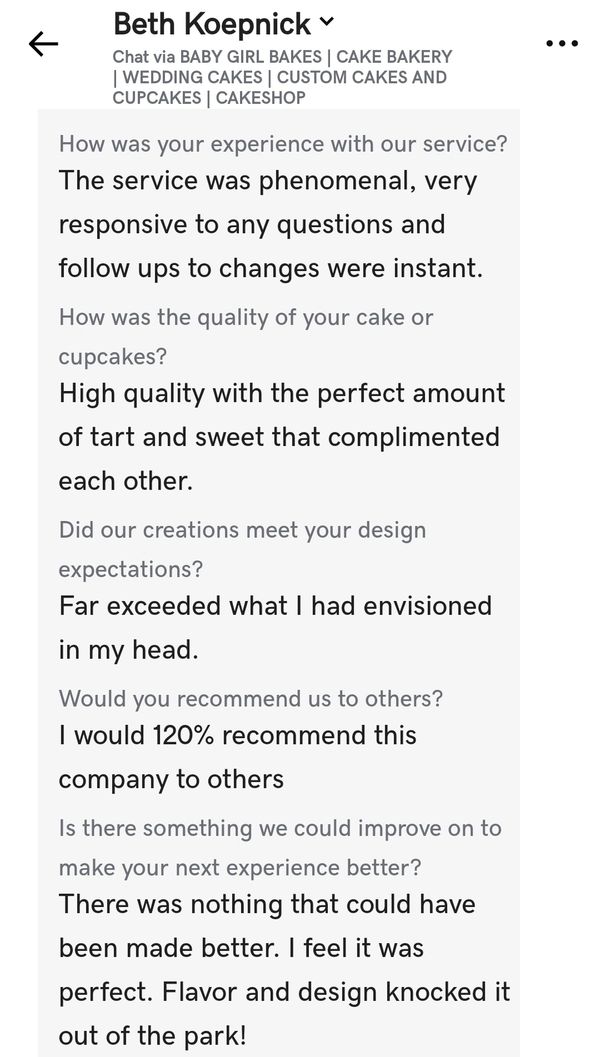Tap the Beth Koepnick contact name
Image resolution: width=600 pixels, height=1057 pixels.
(x=213, y=23)
